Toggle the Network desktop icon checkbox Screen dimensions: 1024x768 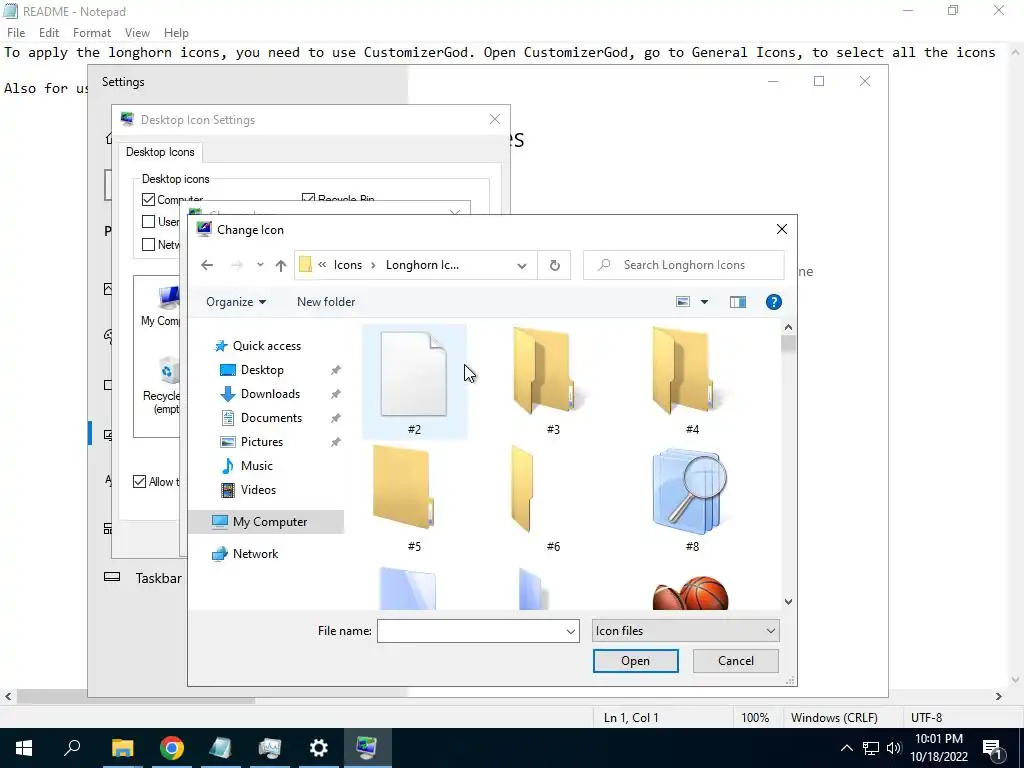pos(148,245)
